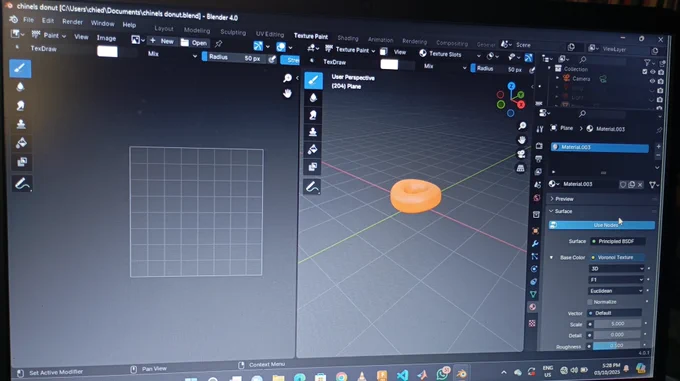Viewport: 680px width, 381px height.
Task: Select the Draw brush in image editor toolbar
Action: pos(20,68)
